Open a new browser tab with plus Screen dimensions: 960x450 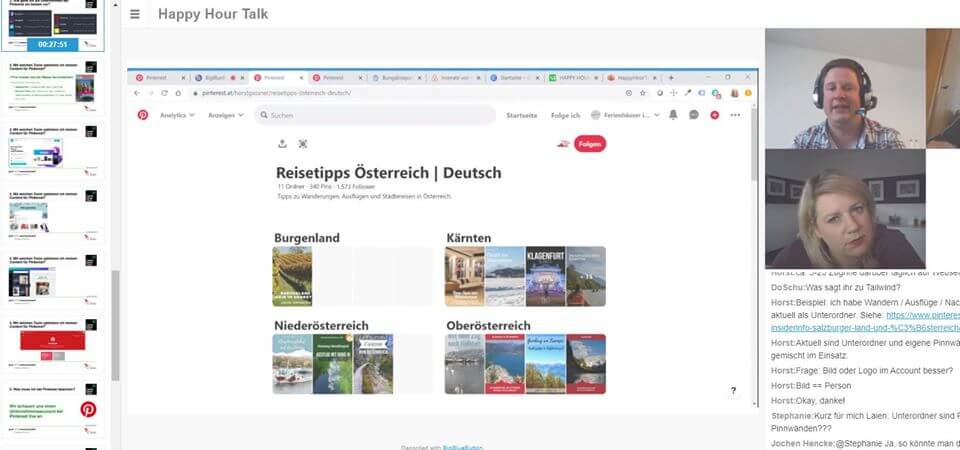[x=670, y=78]
